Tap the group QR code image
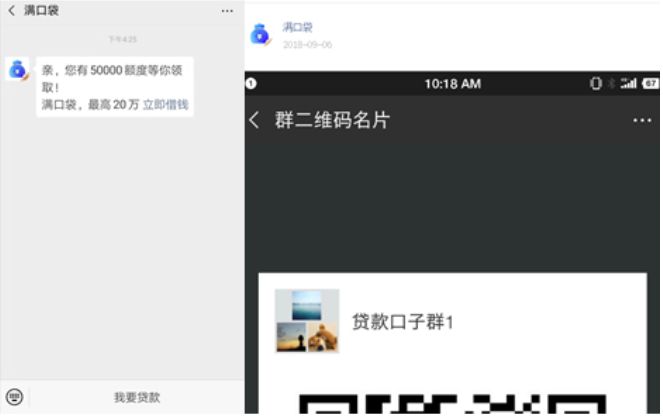The image size is (663, 416). 452,404
